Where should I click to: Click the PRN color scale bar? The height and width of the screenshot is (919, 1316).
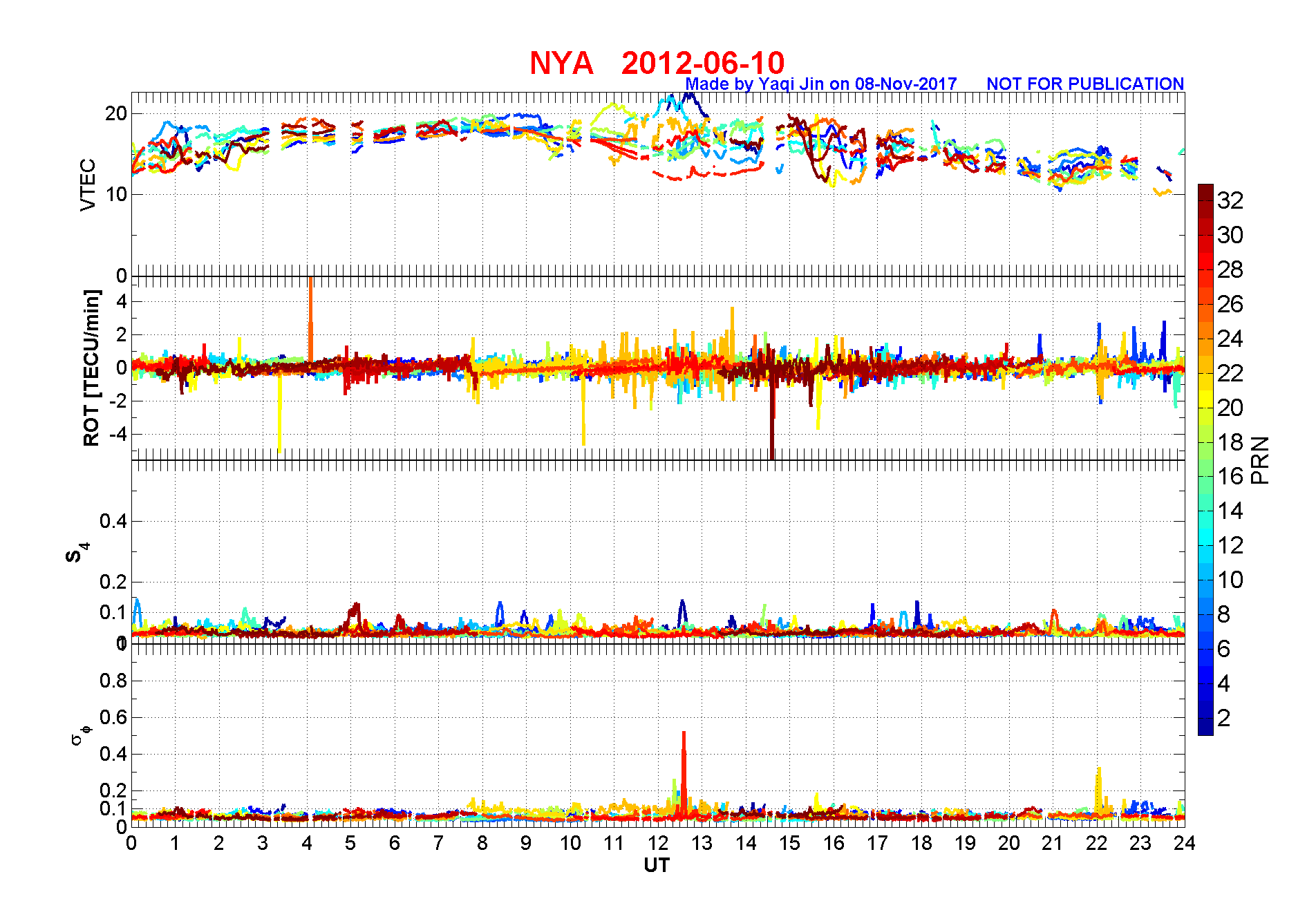1205,459
